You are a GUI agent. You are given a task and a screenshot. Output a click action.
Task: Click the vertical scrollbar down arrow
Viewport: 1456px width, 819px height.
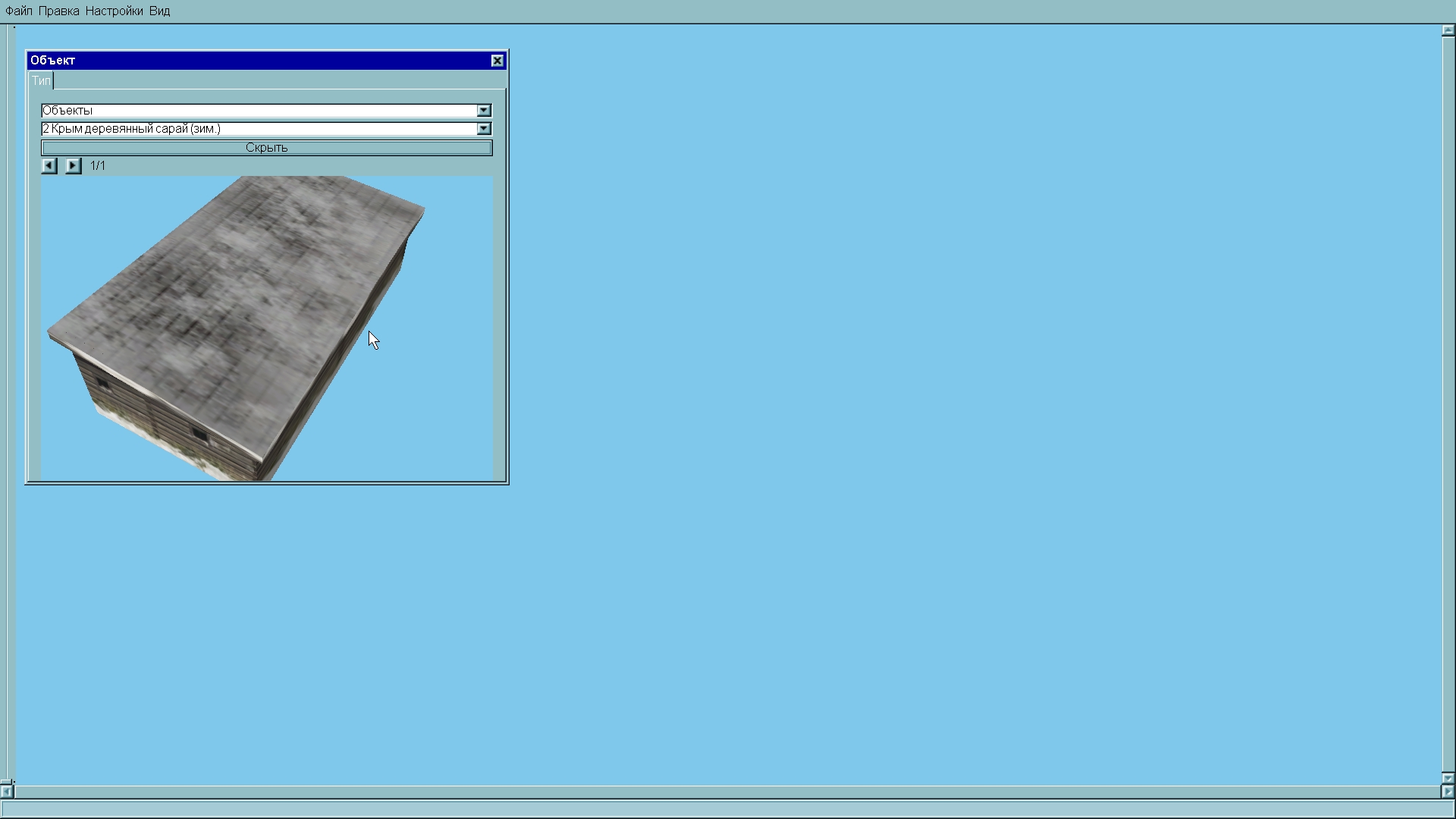pos(1448,778)
